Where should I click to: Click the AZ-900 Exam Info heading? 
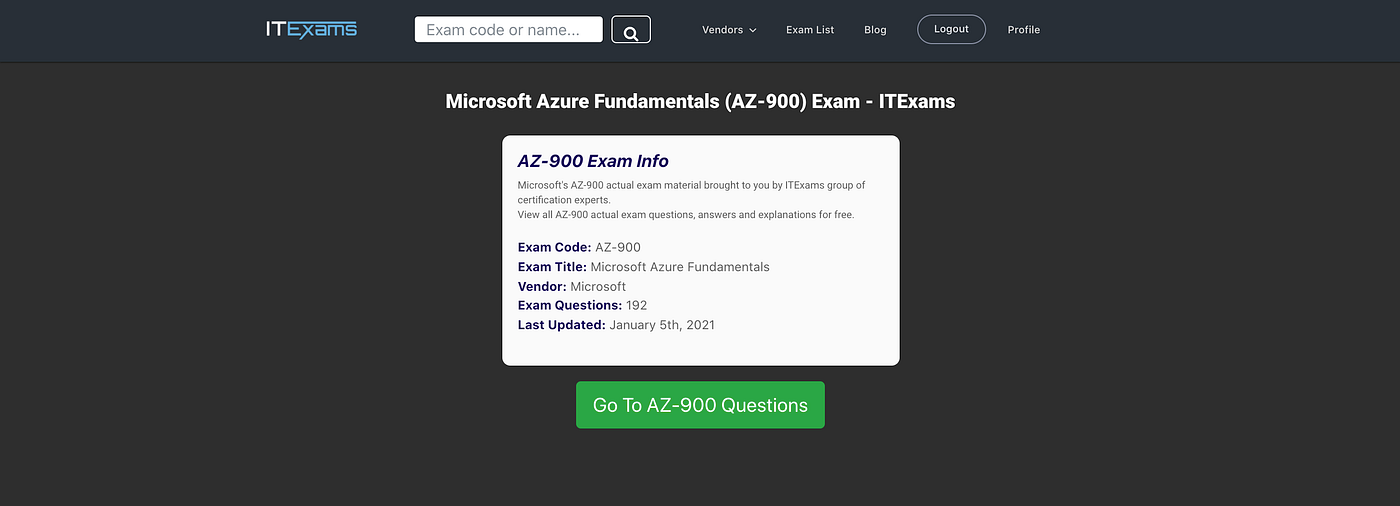(x=593, y=161)
